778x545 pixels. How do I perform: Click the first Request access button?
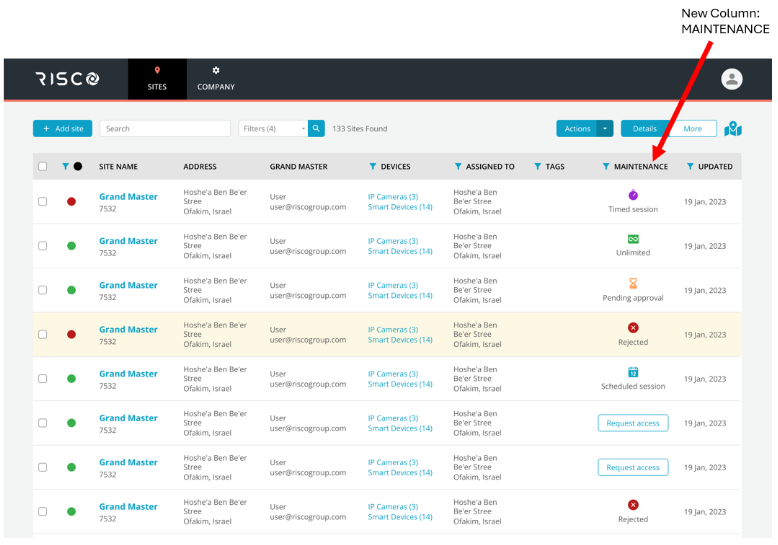pos(633,423)
